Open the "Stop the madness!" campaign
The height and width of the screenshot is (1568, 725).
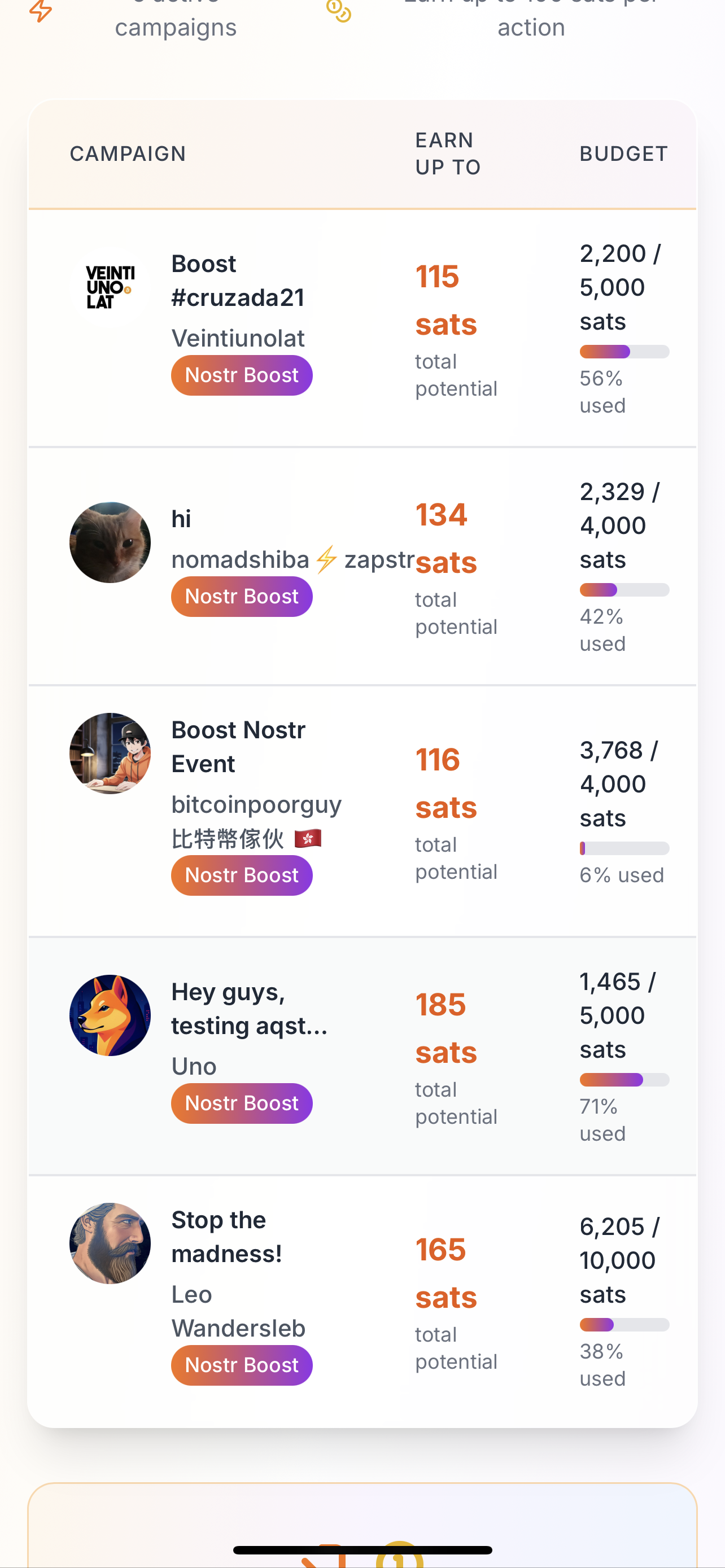tap(226, 1236)
